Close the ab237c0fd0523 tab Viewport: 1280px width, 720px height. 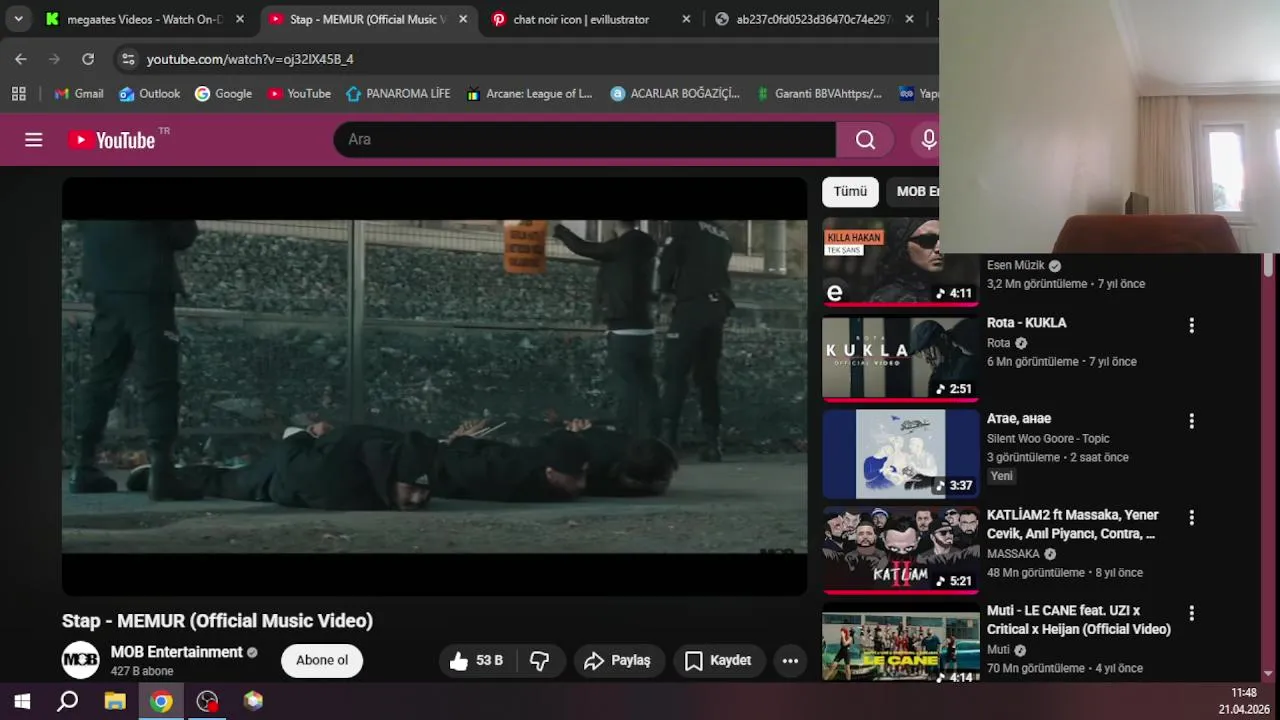(x=908, y=19)
